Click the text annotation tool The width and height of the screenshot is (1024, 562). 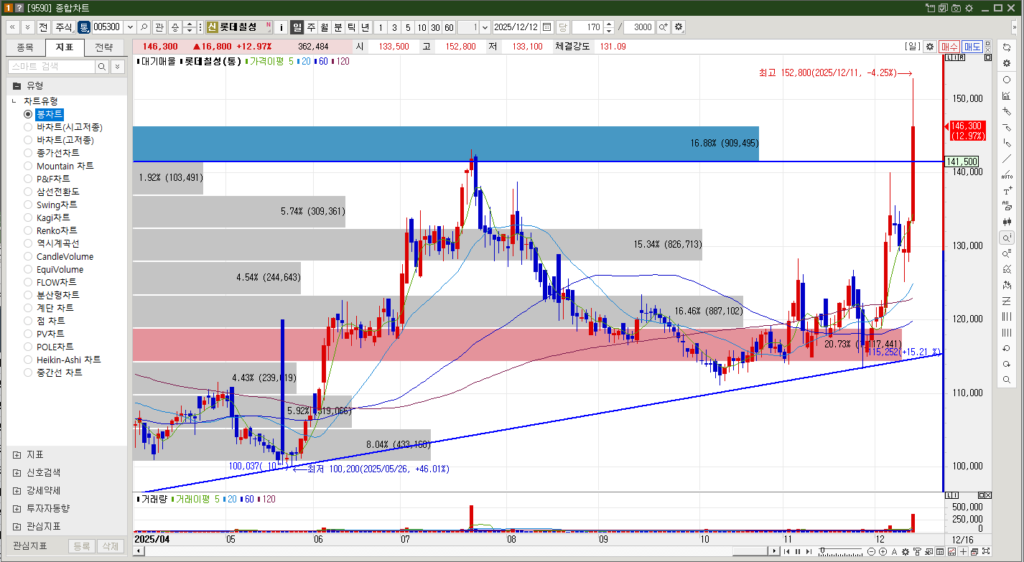1006,190
